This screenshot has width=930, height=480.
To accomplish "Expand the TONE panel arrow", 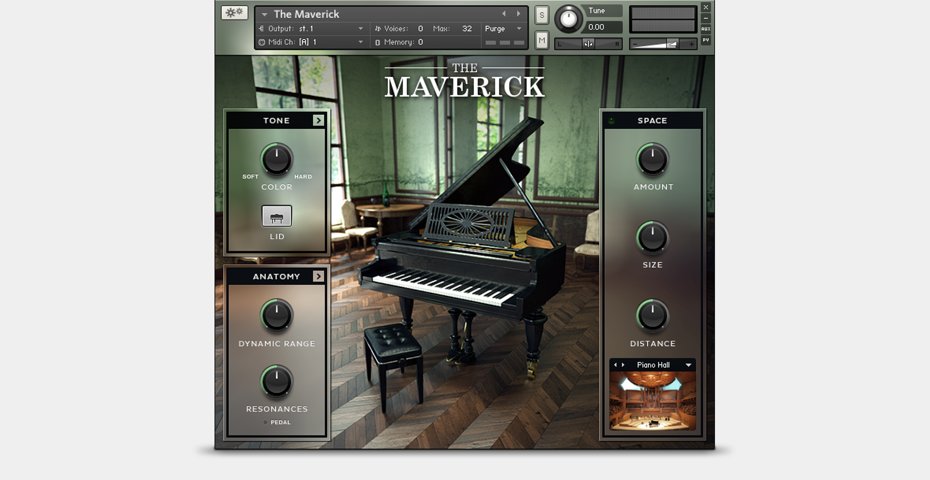I will (x=318, y=120).
